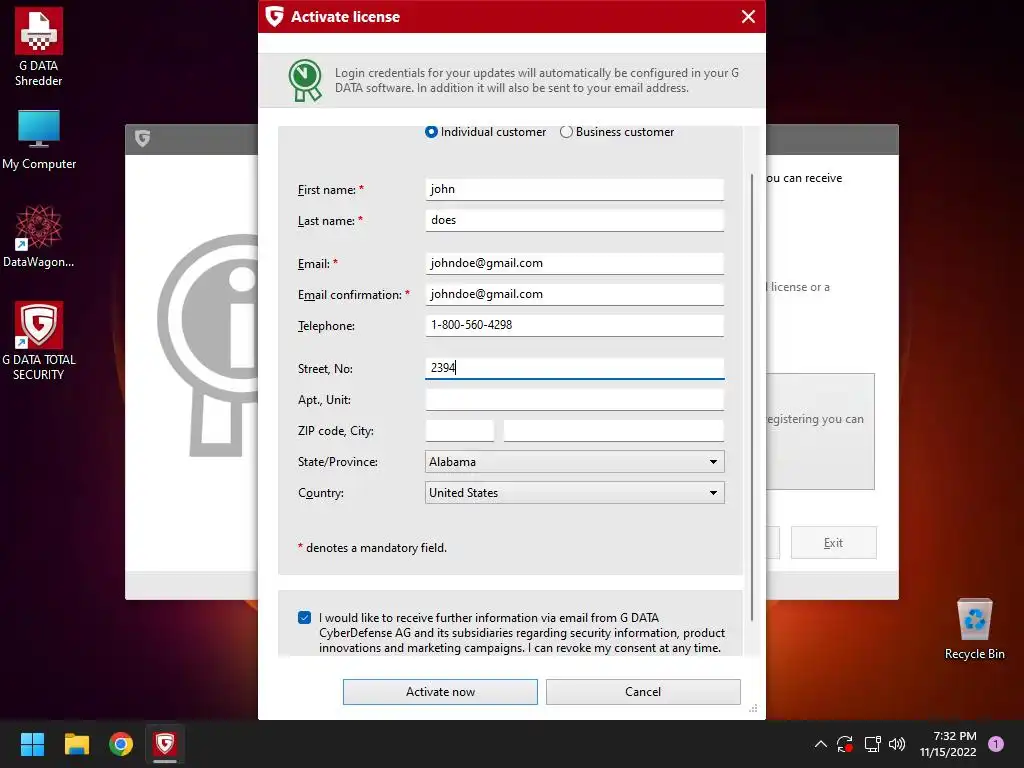
Task: Click the Email input field
Action: tap(575, 263)
